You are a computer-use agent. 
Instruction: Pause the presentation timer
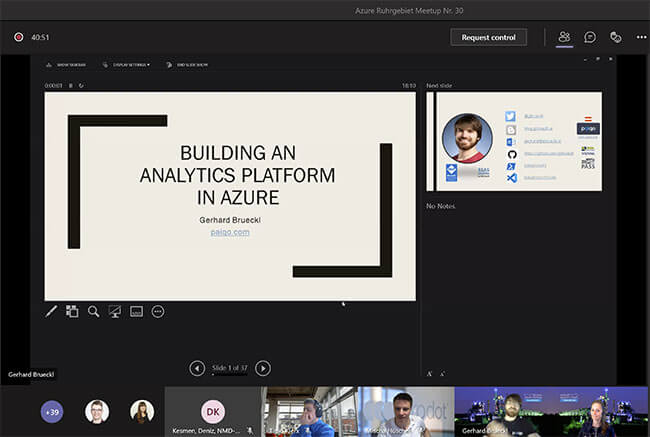pos(71,85)
